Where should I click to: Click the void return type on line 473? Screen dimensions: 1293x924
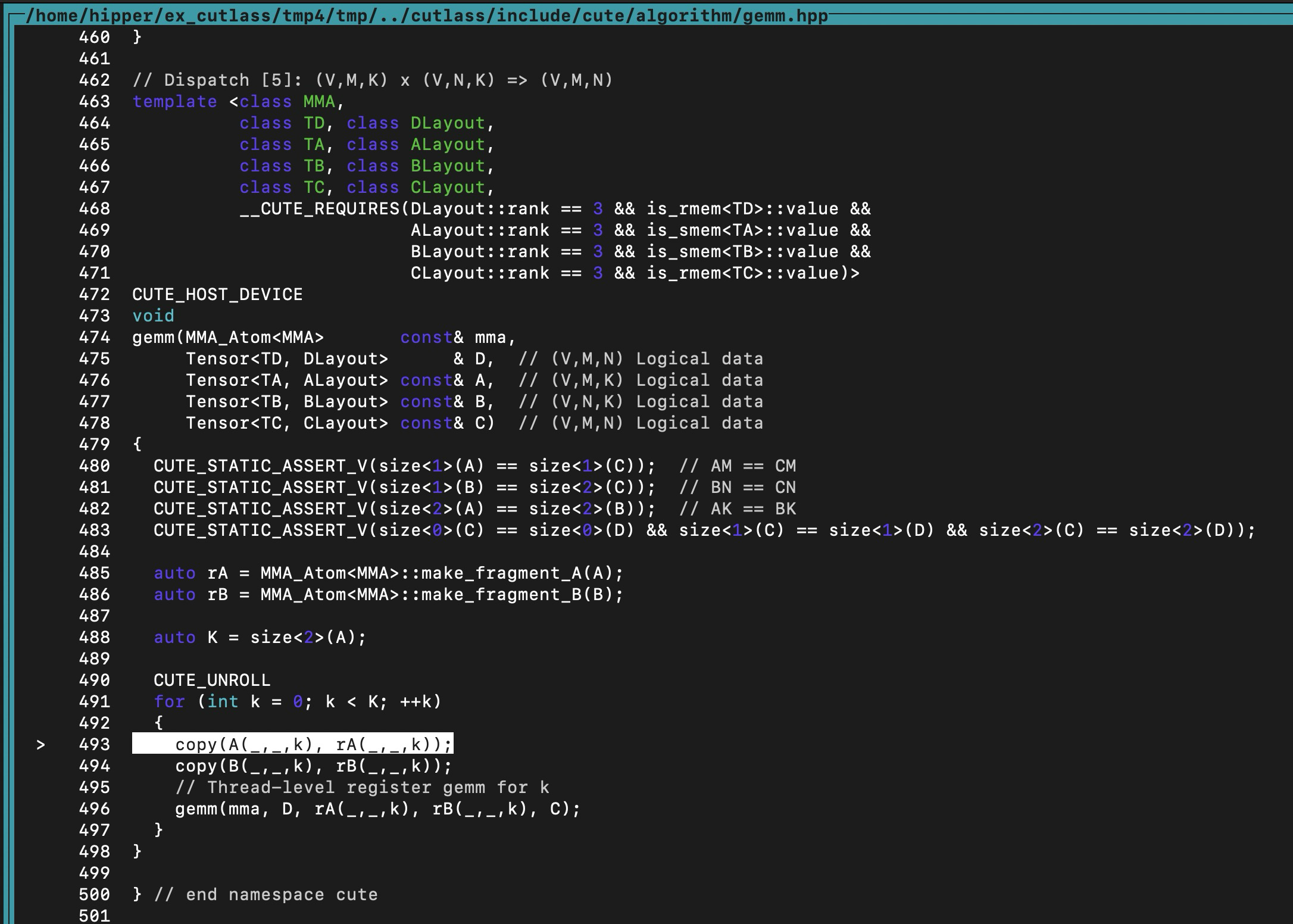coord(153,316)
